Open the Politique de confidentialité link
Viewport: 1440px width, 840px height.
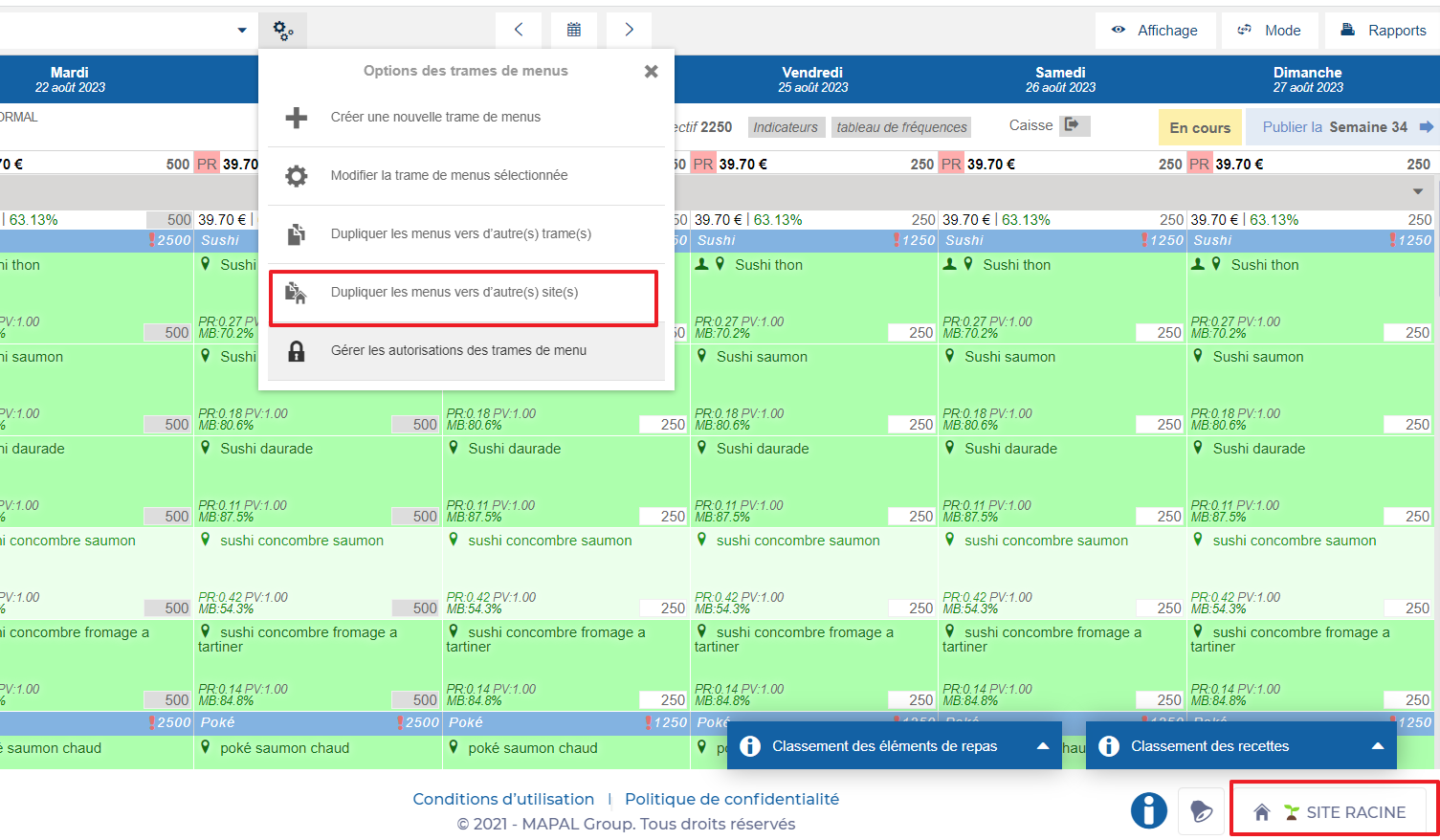(x=732, y=799)
